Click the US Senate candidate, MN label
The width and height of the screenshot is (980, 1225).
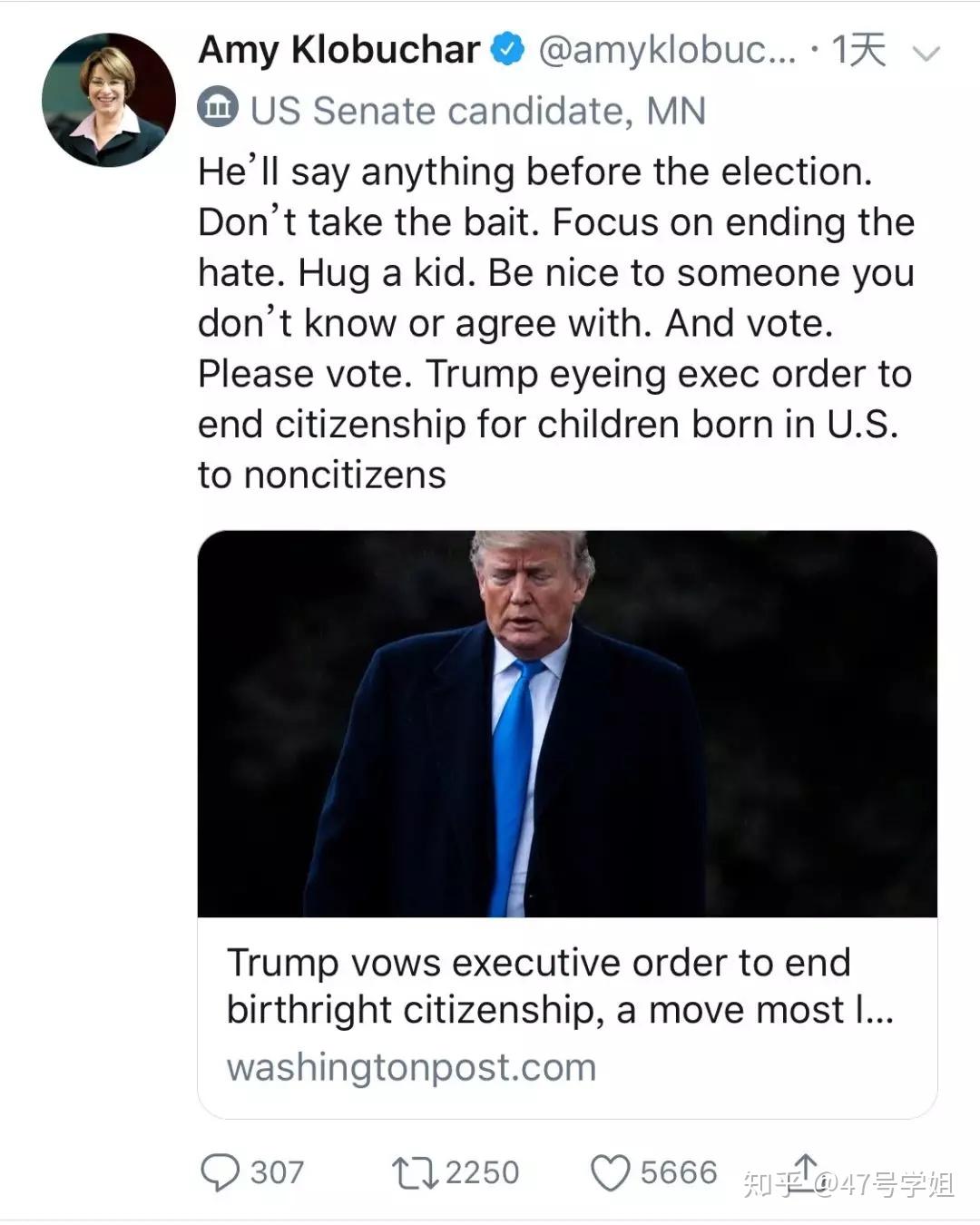478,111
